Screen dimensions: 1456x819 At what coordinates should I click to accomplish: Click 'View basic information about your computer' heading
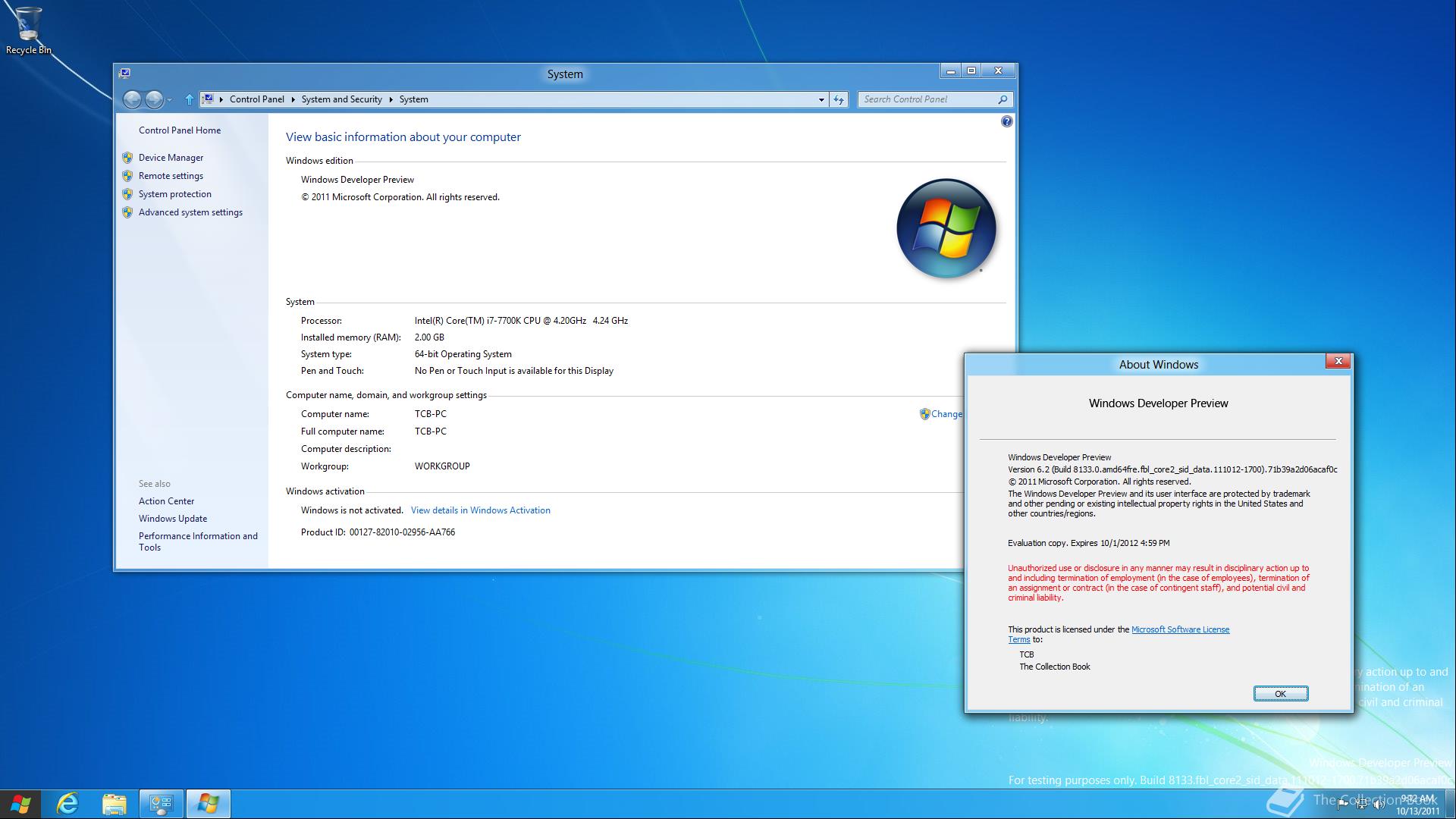tap(403, 137)
